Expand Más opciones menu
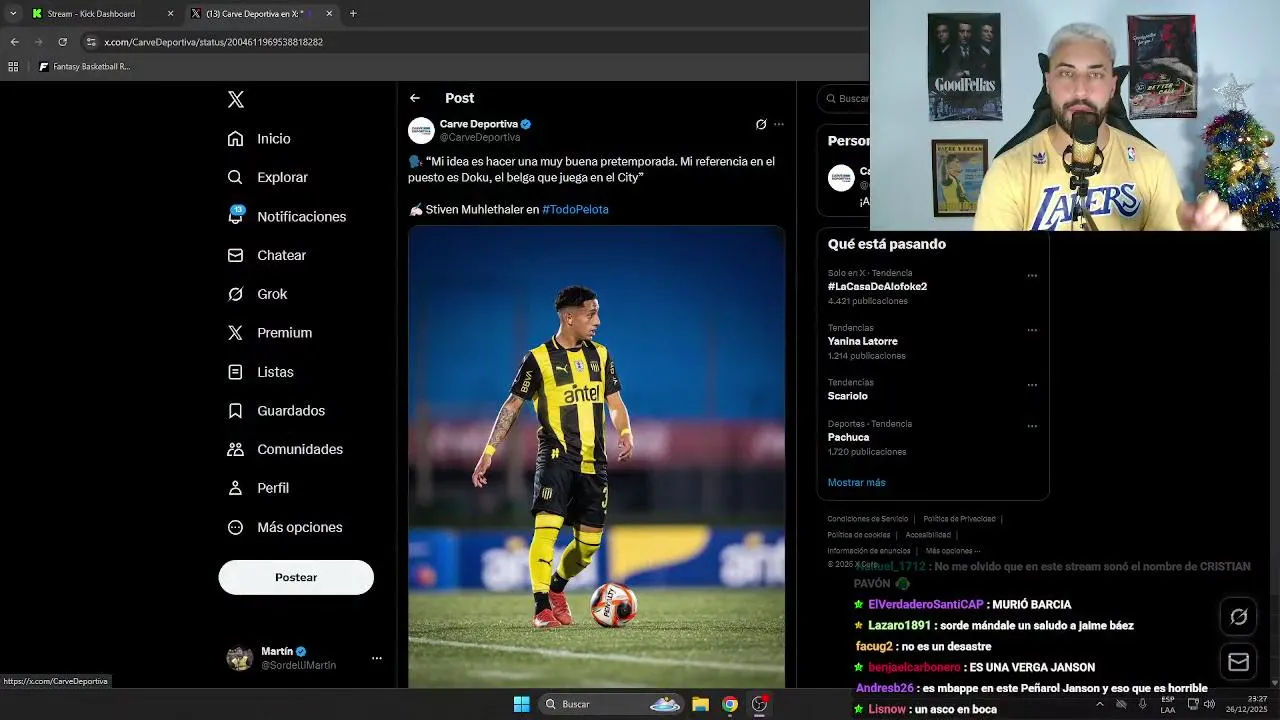The image size is (1280, 720). point(285,527)
